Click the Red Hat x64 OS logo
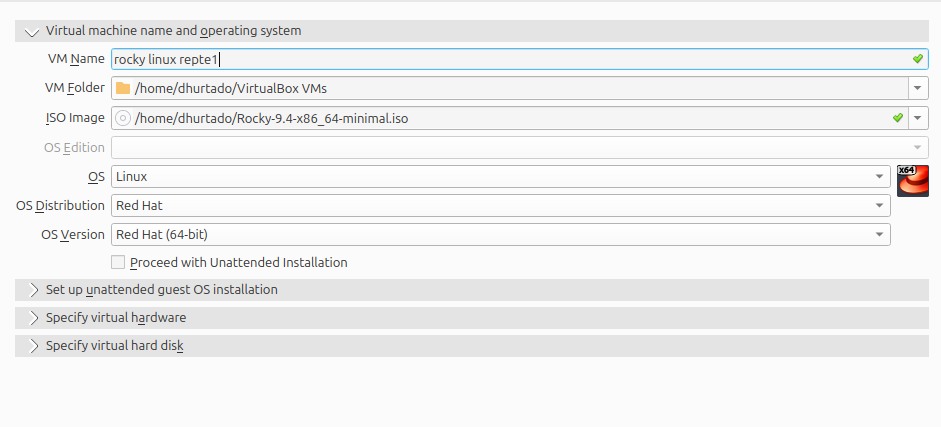941x427 pixels. (912, 180)
